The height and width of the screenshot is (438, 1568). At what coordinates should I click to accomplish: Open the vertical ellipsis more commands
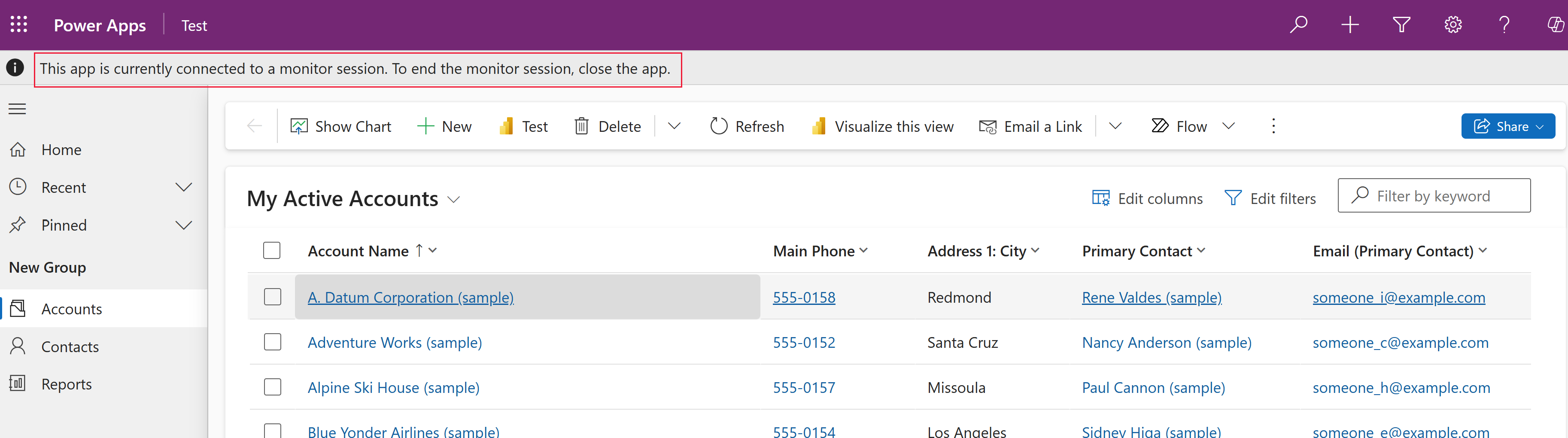click(x=1273, y=126)
